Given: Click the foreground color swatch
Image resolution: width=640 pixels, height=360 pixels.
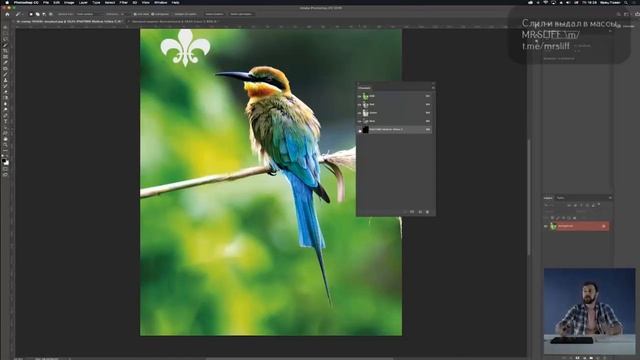Looking at the screenshot, I should [x=4, y=160].
